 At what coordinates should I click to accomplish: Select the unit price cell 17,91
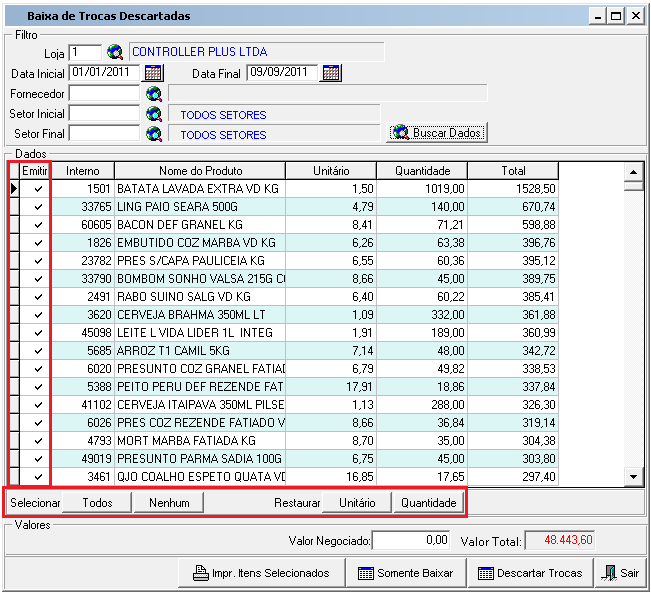[x=331, y=386]
